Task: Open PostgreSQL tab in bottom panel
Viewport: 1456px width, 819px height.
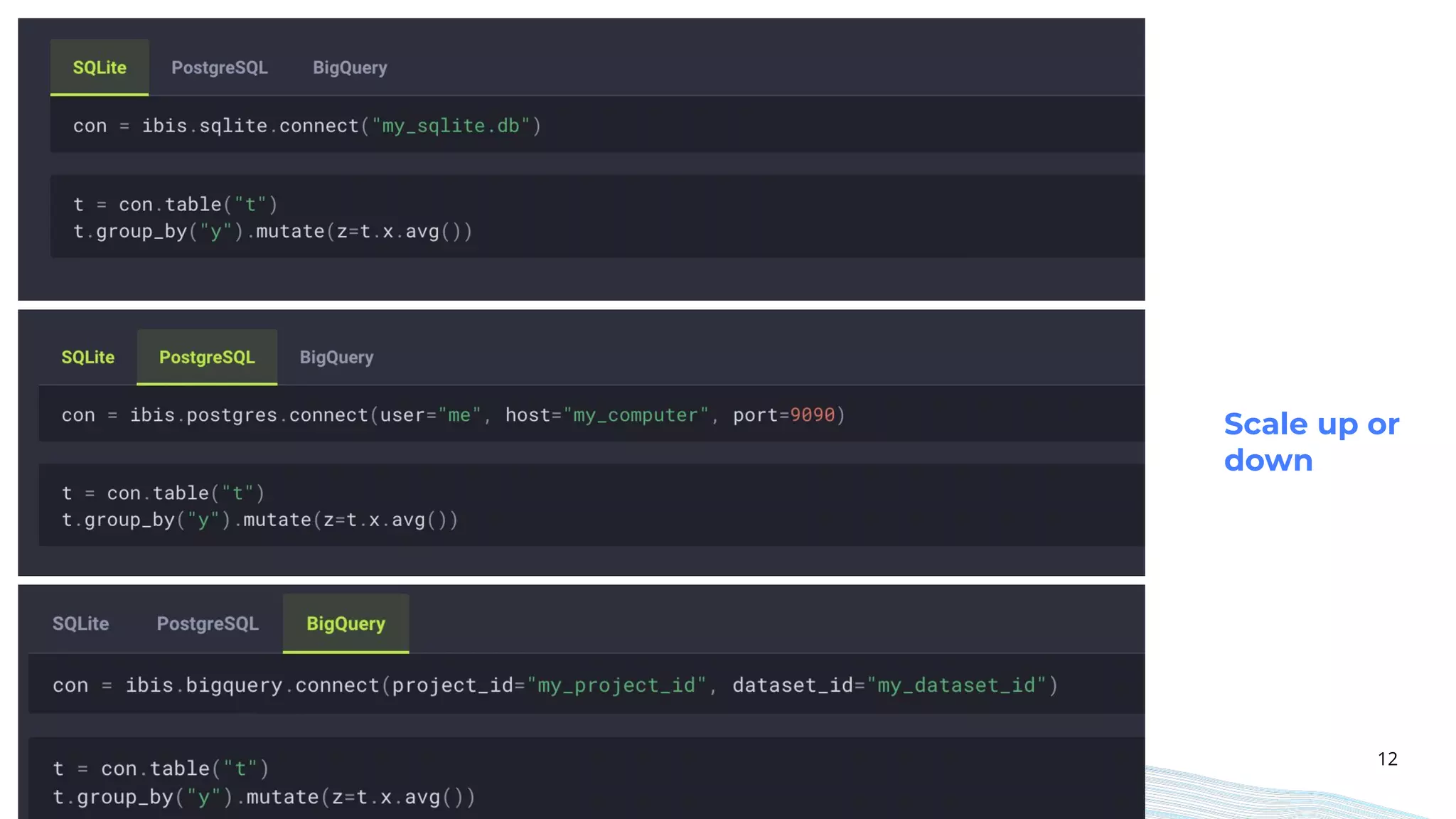Action: tap(208, 624)
